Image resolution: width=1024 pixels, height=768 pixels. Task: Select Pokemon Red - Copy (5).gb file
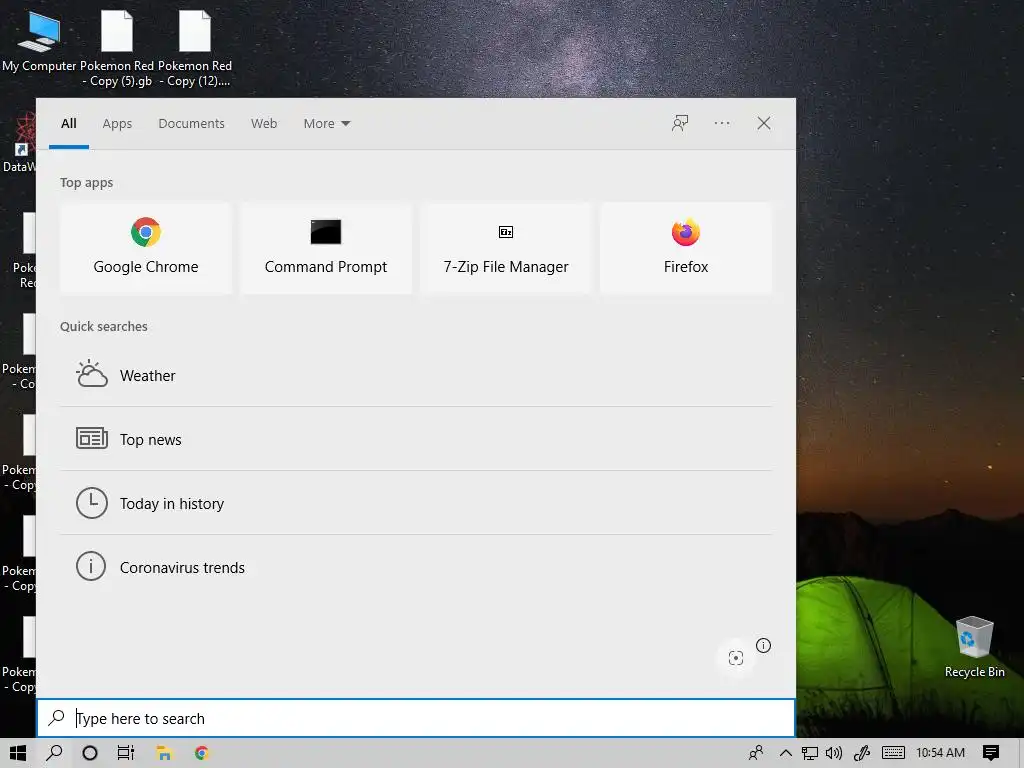click(x=117, y=48)
